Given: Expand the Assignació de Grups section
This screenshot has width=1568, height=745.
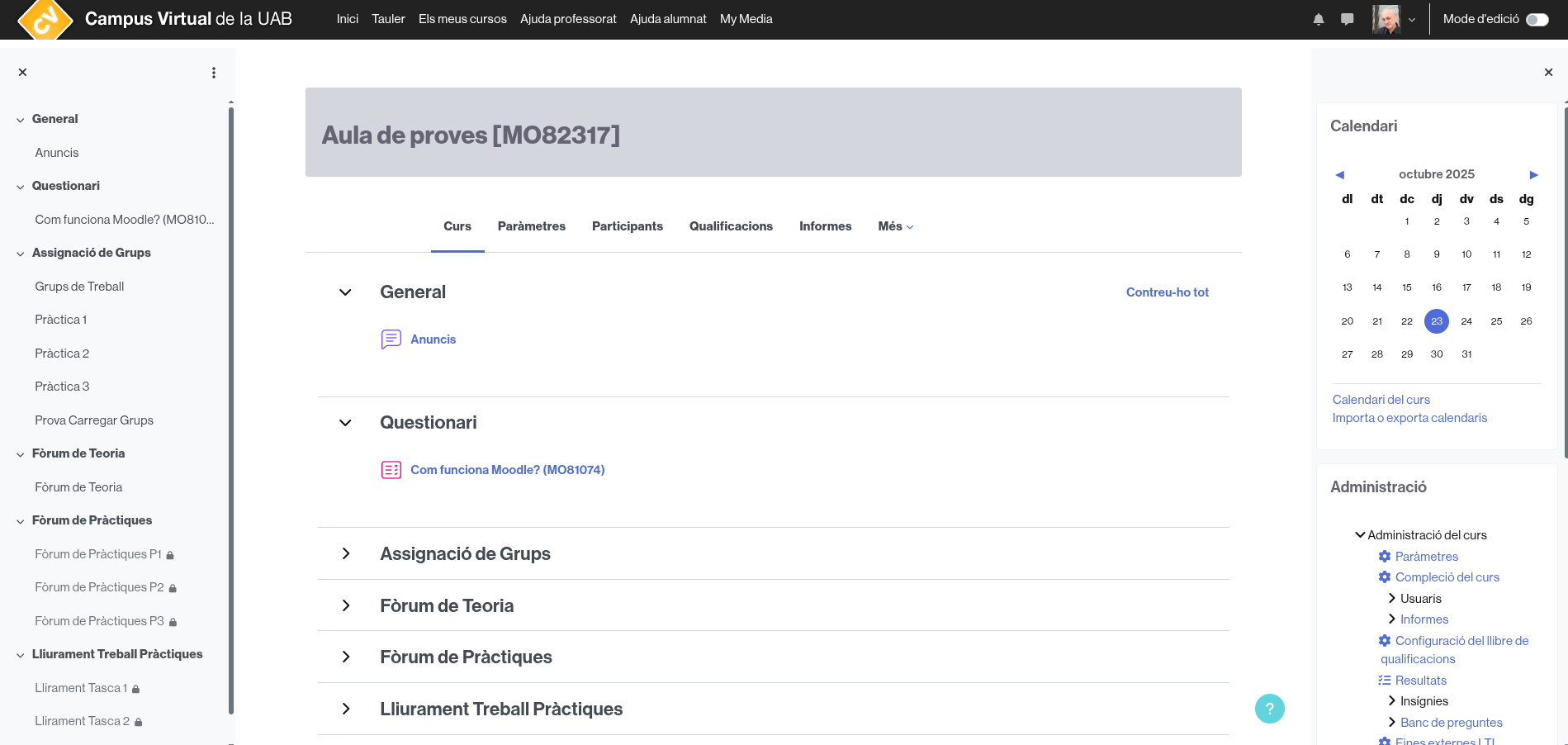Looking at the screenshot, I should coord(346,553).
